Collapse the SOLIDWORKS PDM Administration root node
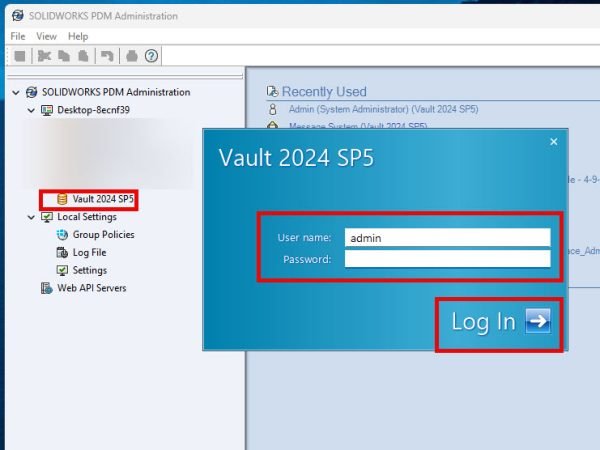600x450 pixels. [x=16, y=92]
